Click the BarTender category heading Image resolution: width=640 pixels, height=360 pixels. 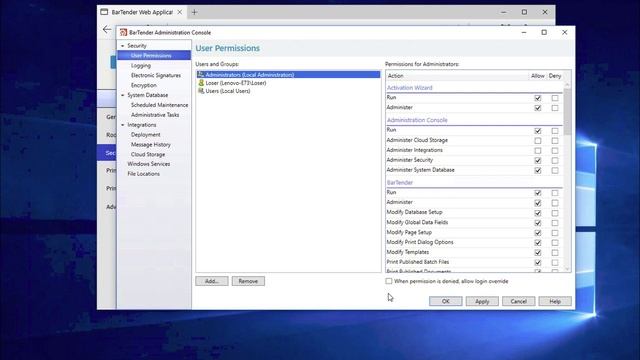[x=400, y=183]
